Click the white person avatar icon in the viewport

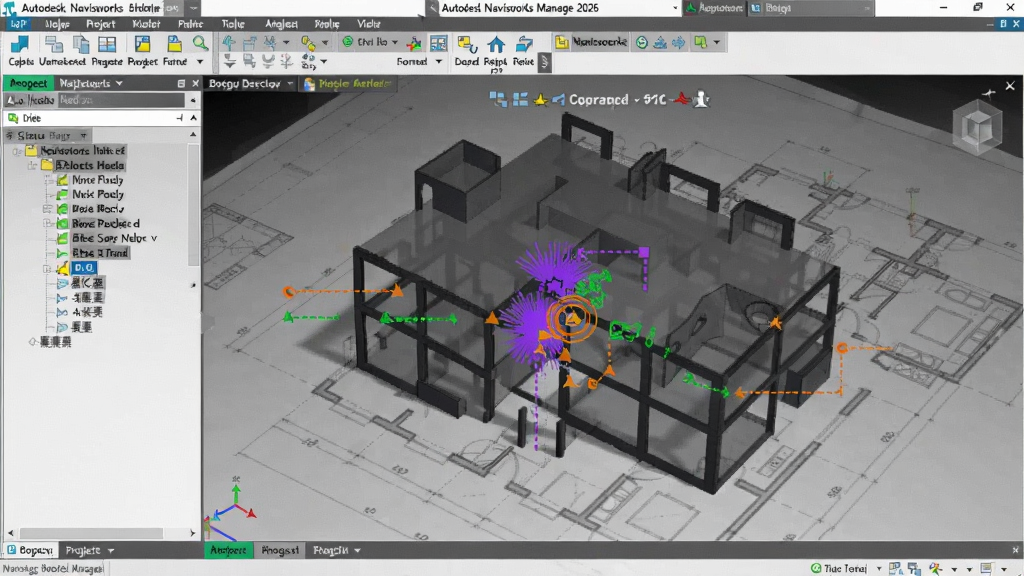tap(701, 99)
